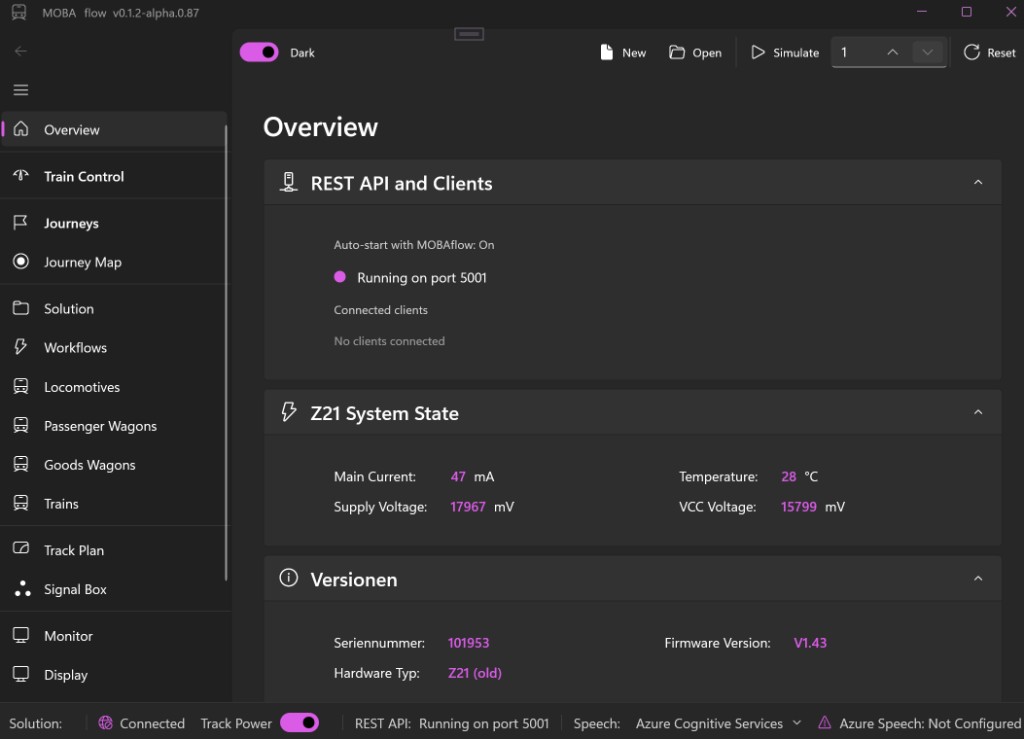Click the Journey Map circle icon
1024x739 pixels.
pos(21,262)
